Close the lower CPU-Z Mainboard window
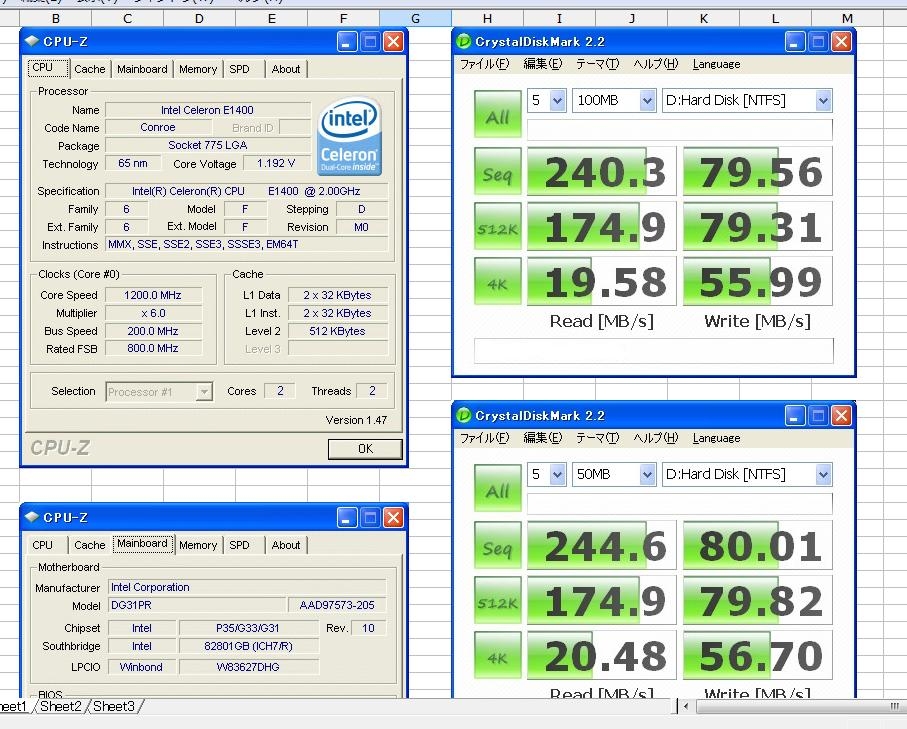The height and width of the screenshot is (729, 907). (393, 517)
